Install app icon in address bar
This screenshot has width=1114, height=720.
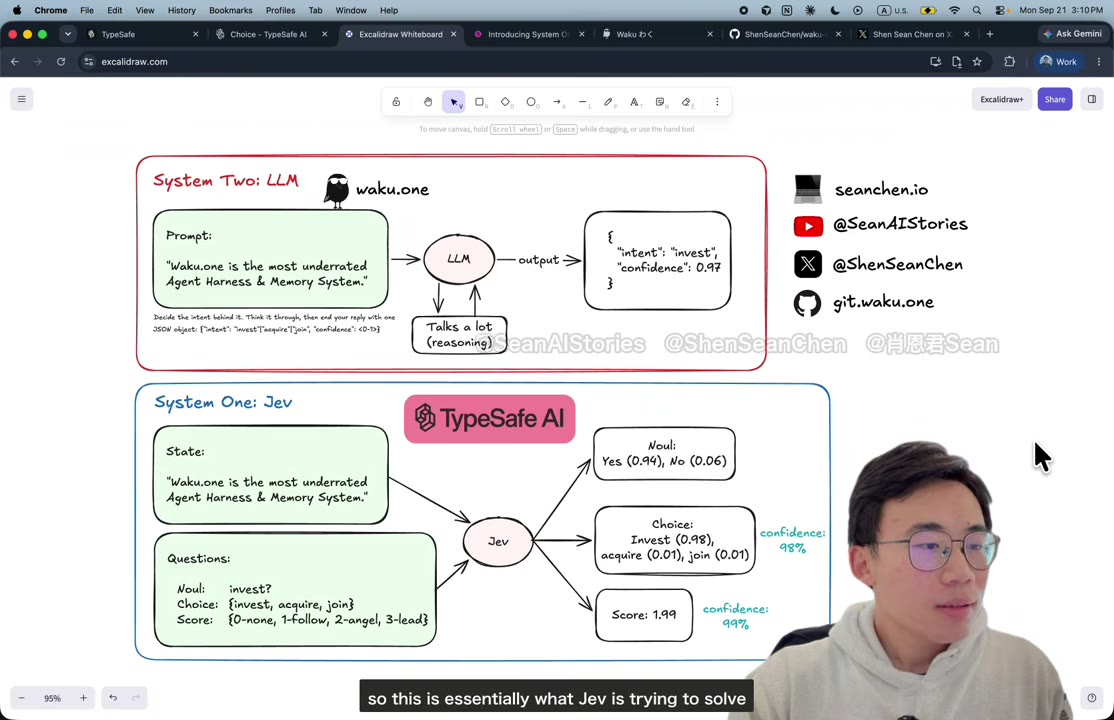coord(936,62)
